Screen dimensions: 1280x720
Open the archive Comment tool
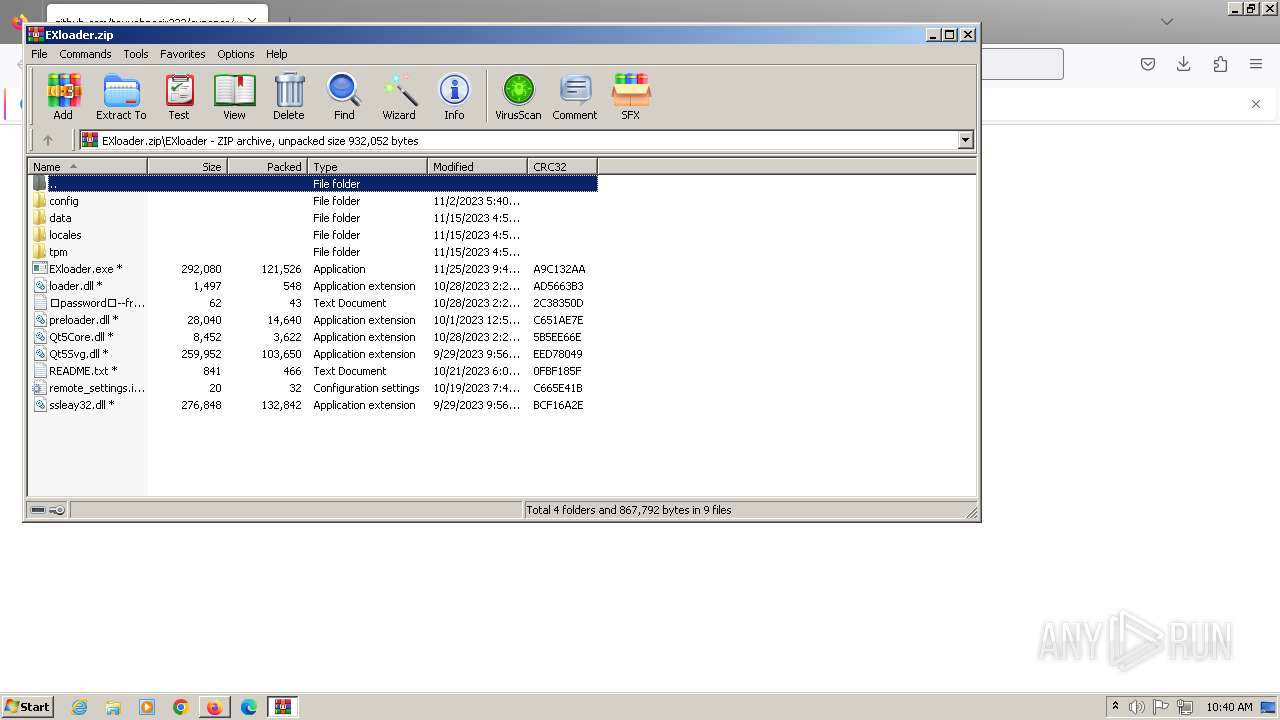tap(575, 97)
